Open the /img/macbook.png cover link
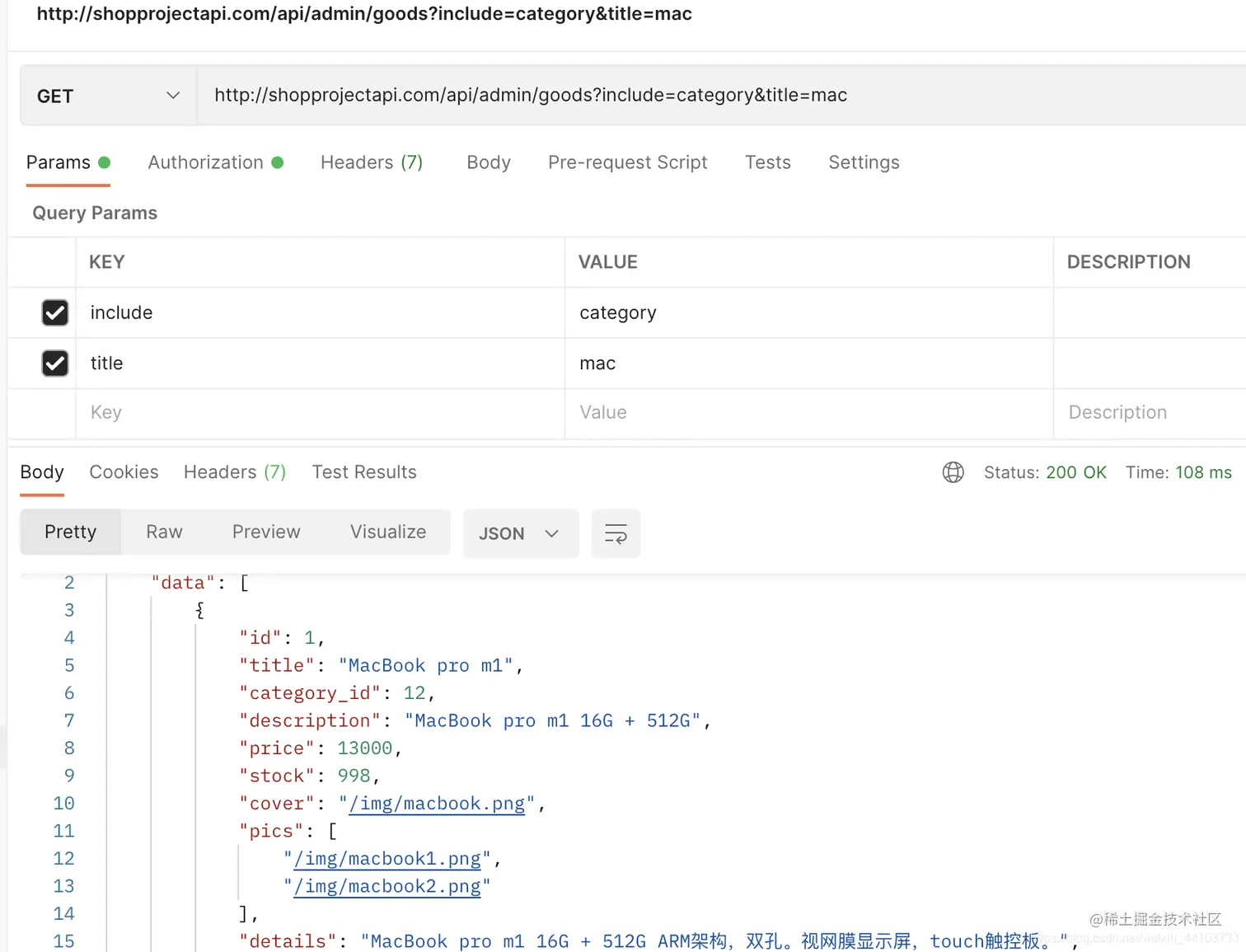 437,804
